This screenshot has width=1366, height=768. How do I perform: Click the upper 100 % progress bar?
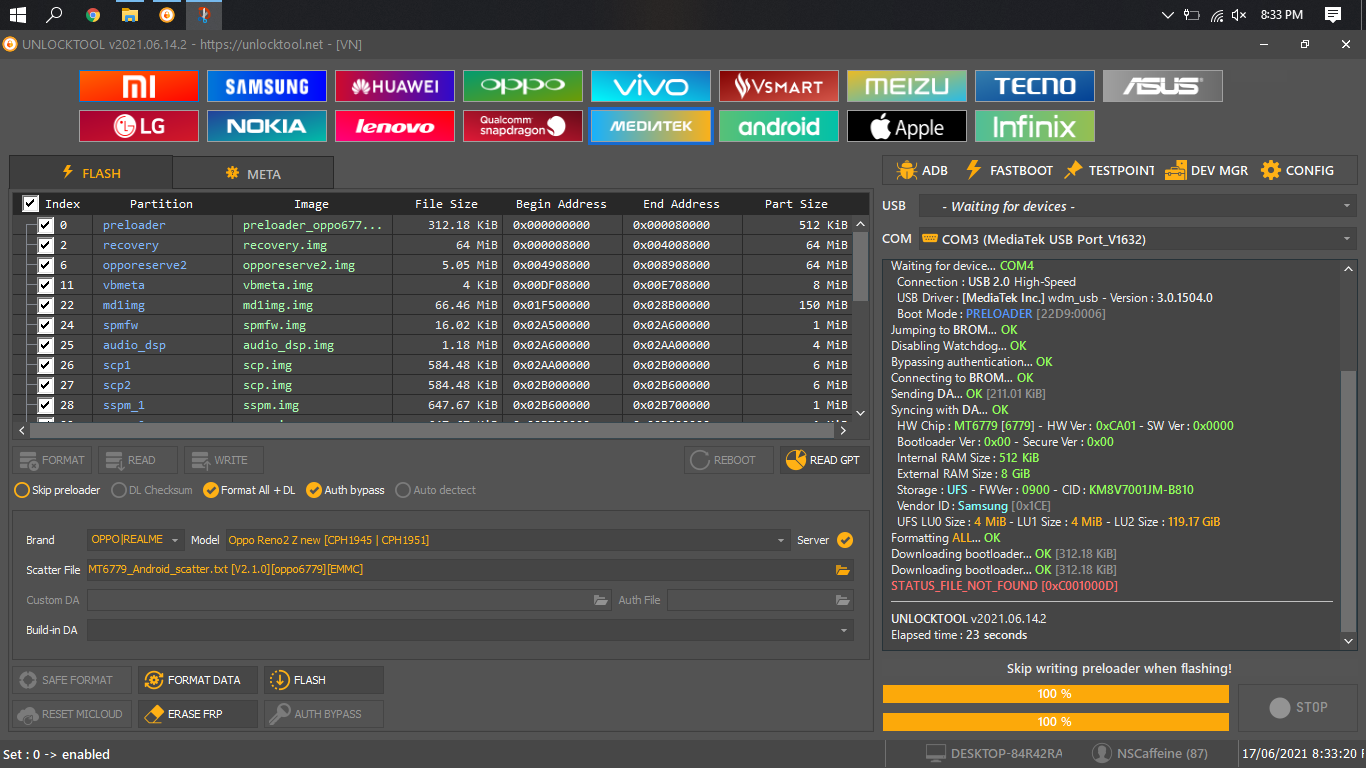[1056, 694]
